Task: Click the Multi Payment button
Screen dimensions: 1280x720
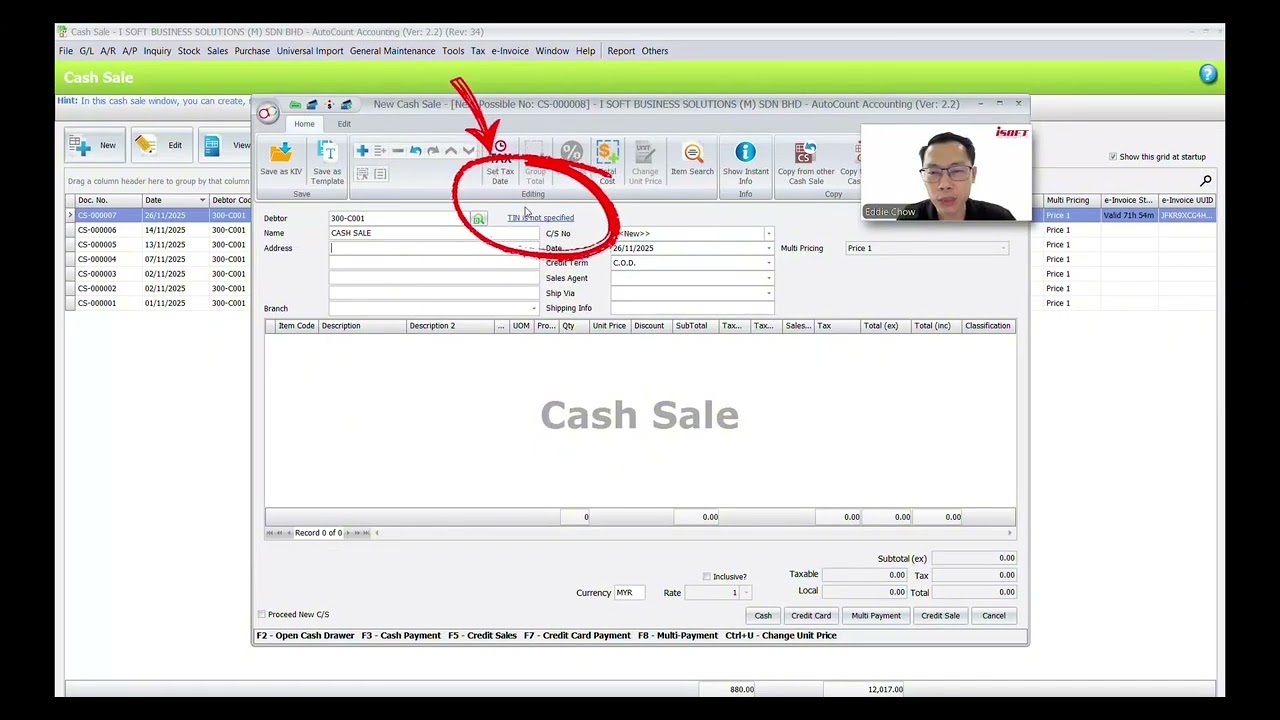Action: point(876,616)
